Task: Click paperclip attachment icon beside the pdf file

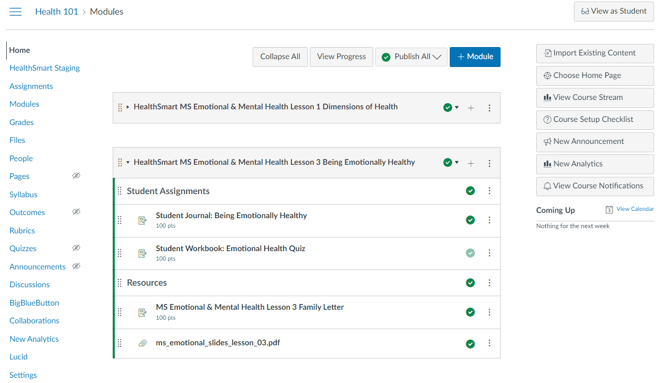Action: (143, 343)
